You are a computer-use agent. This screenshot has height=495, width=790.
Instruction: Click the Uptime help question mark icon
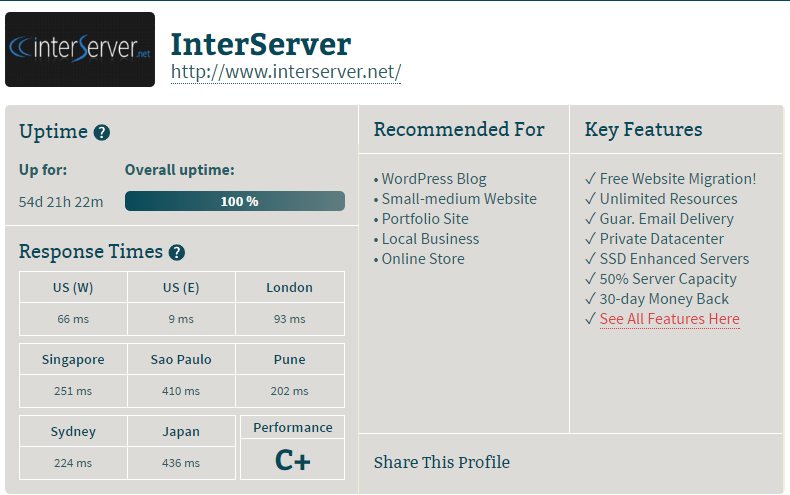pyautogui.click(x=102, y=133)
